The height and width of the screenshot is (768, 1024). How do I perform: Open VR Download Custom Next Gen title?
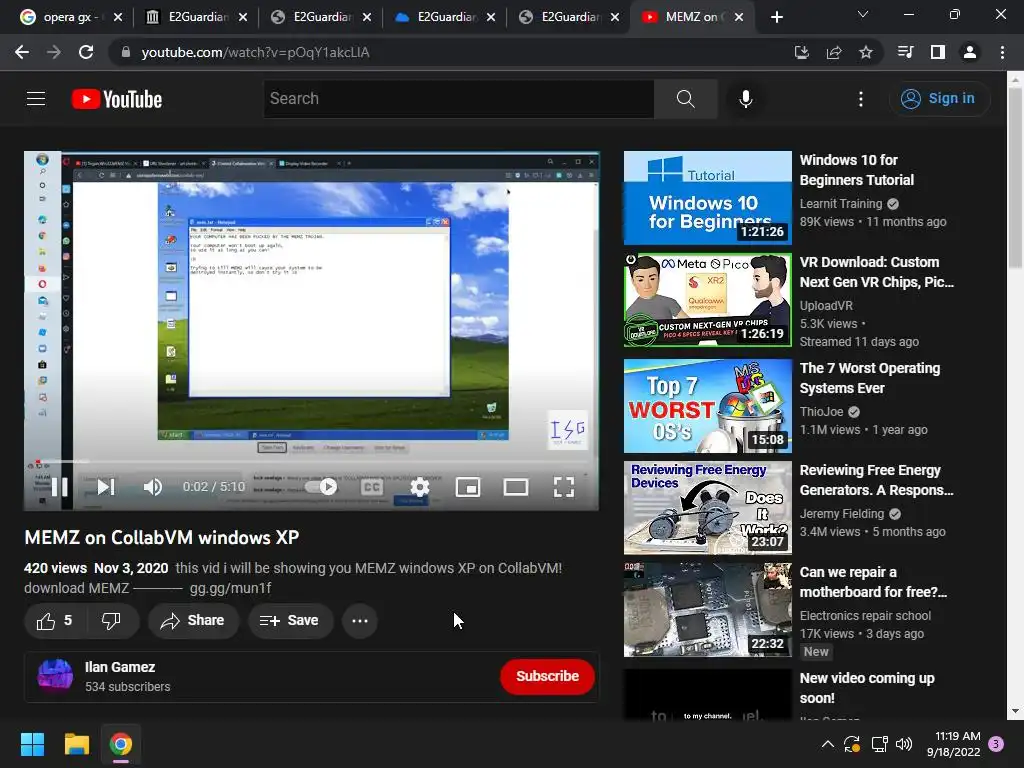[x=876, y=272]
